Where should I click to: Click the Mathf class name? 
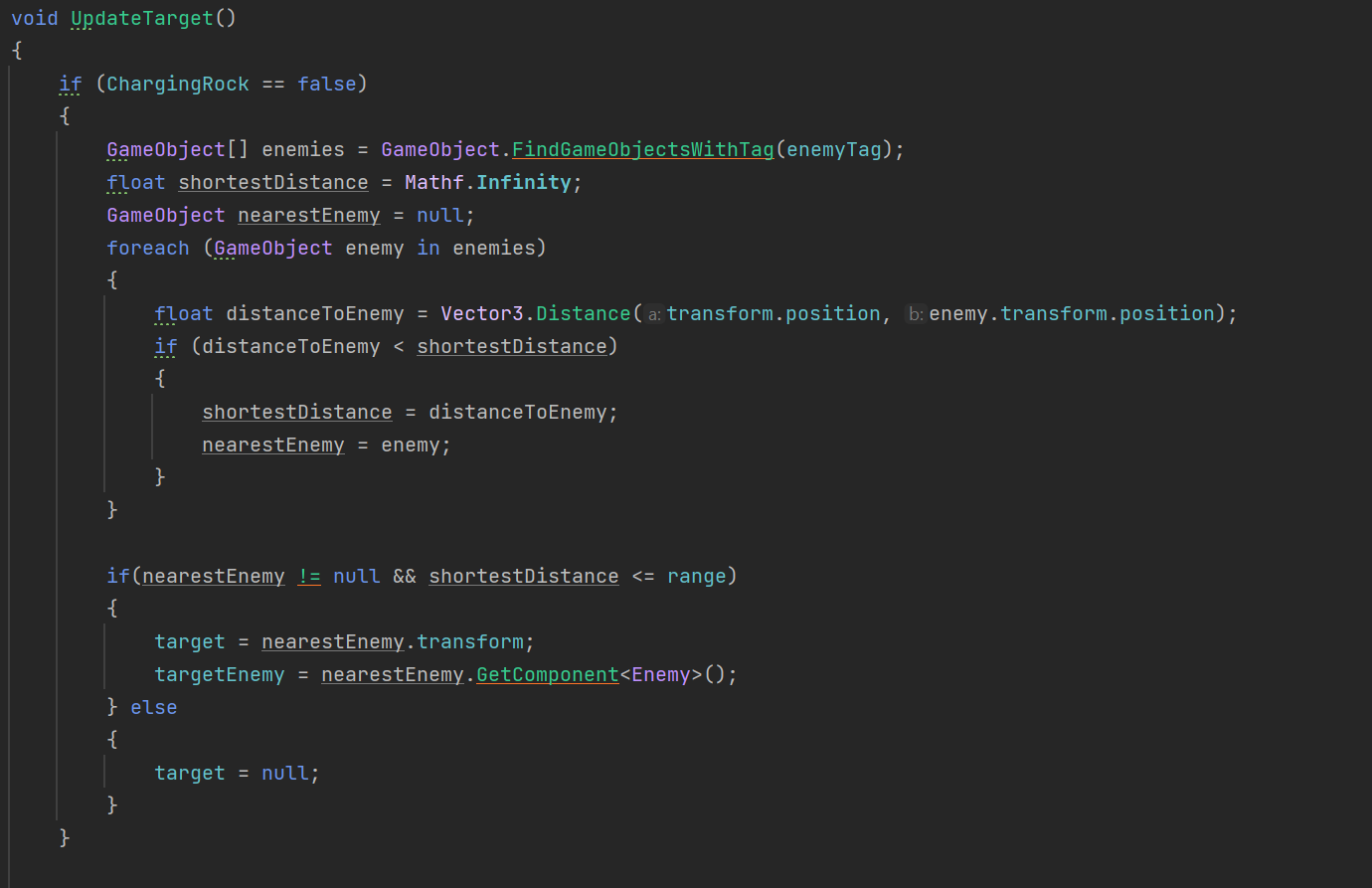click(x=434, y=182)
